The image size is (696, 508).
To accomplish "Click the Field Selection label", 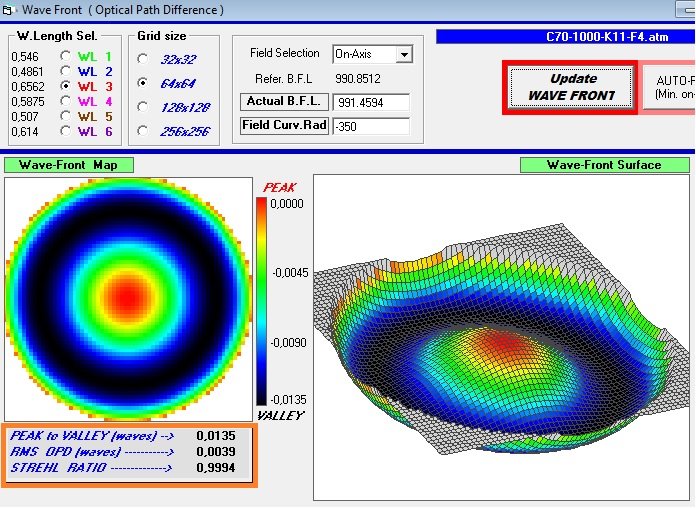I will [285, 53].
